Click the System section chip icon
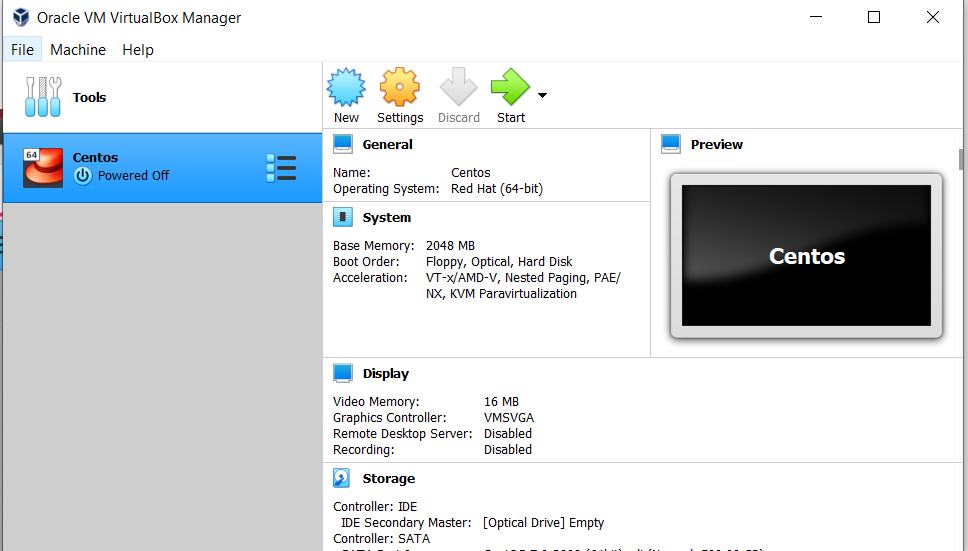The image size is (968, 551). 343,217
